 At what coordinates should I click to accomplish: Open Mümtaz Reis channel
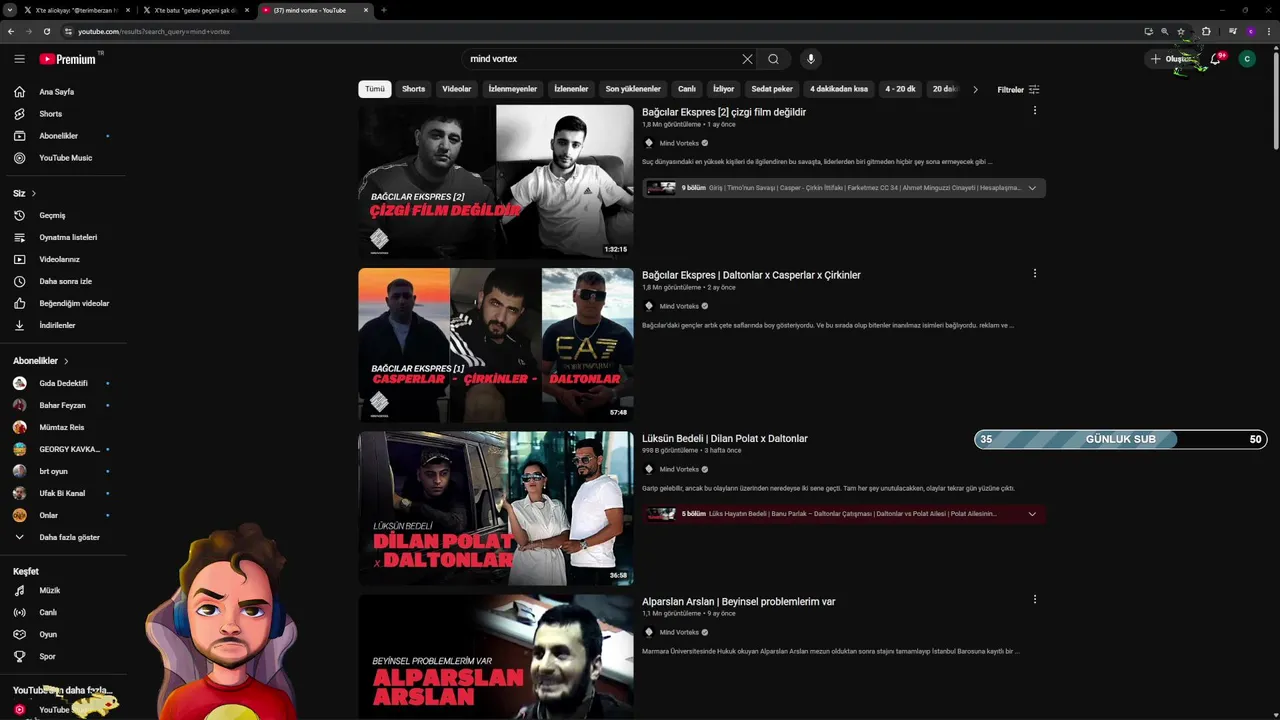(63, 427)
